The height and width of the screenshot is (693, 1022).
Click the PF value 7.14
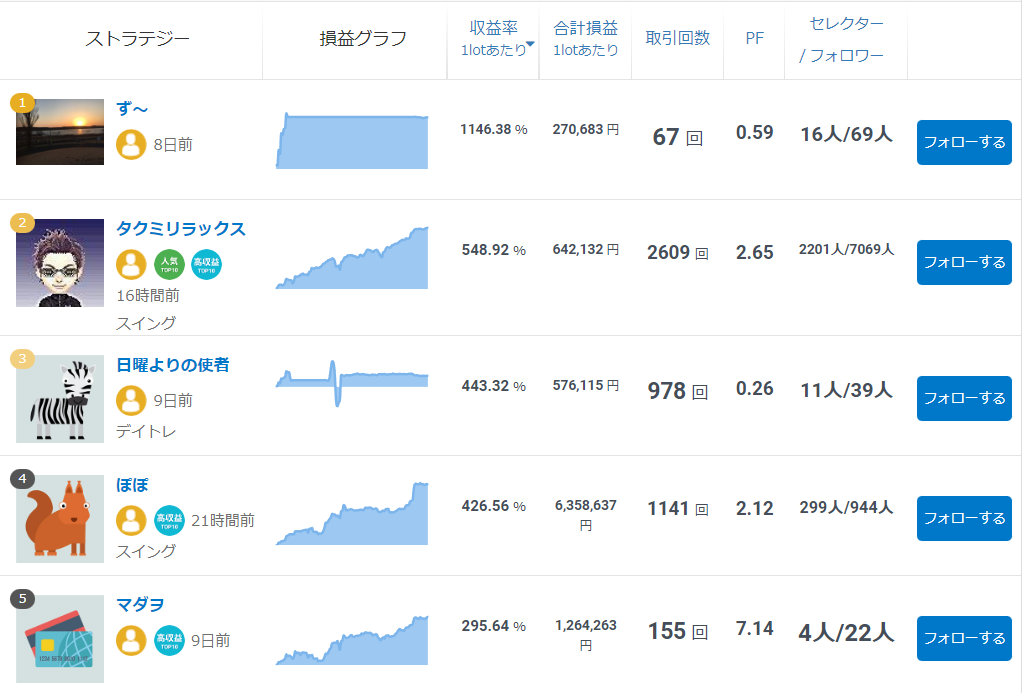pyautogui.click(x=754, y=628)
